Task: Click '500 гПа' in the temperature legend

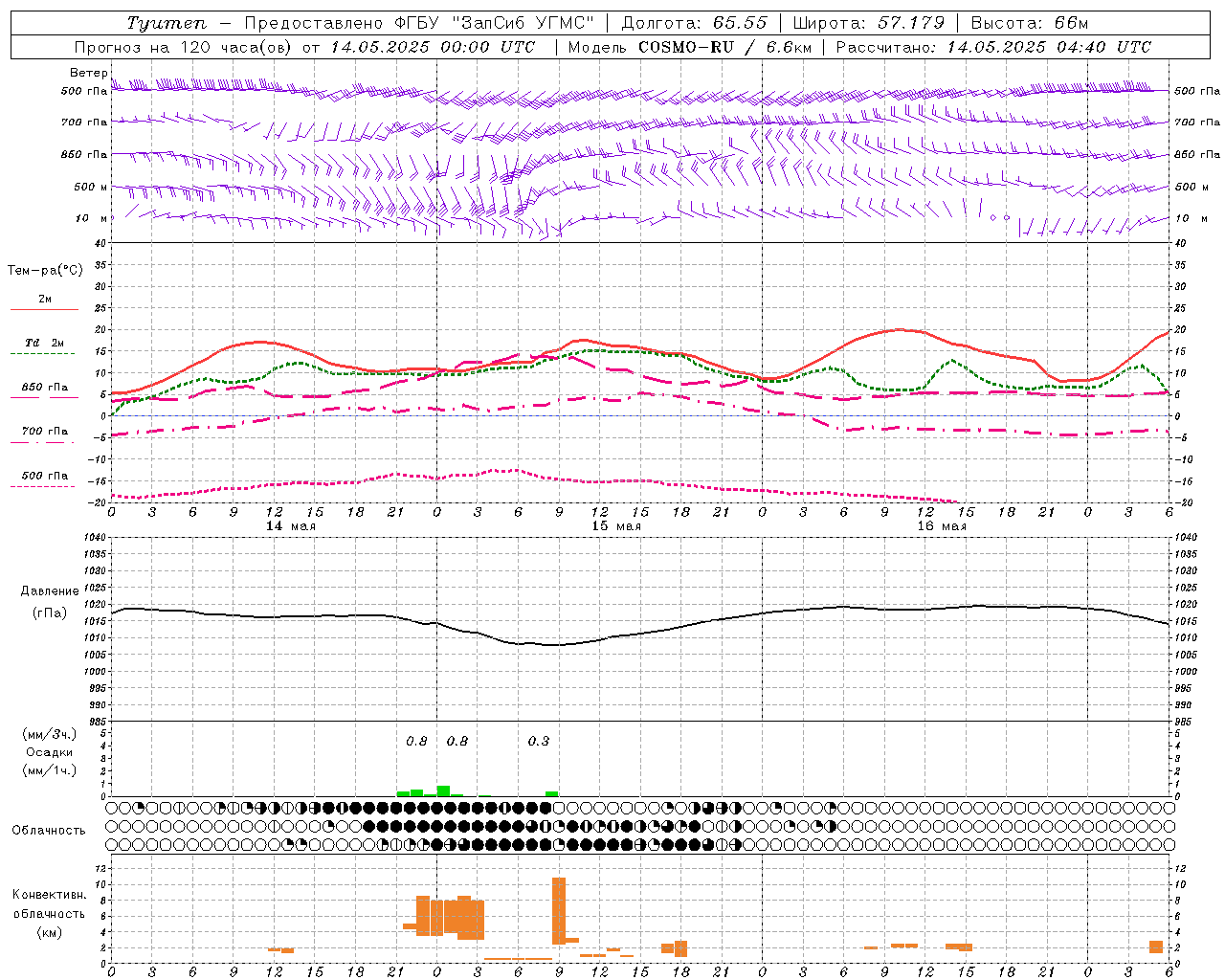Action: point(44,476)
